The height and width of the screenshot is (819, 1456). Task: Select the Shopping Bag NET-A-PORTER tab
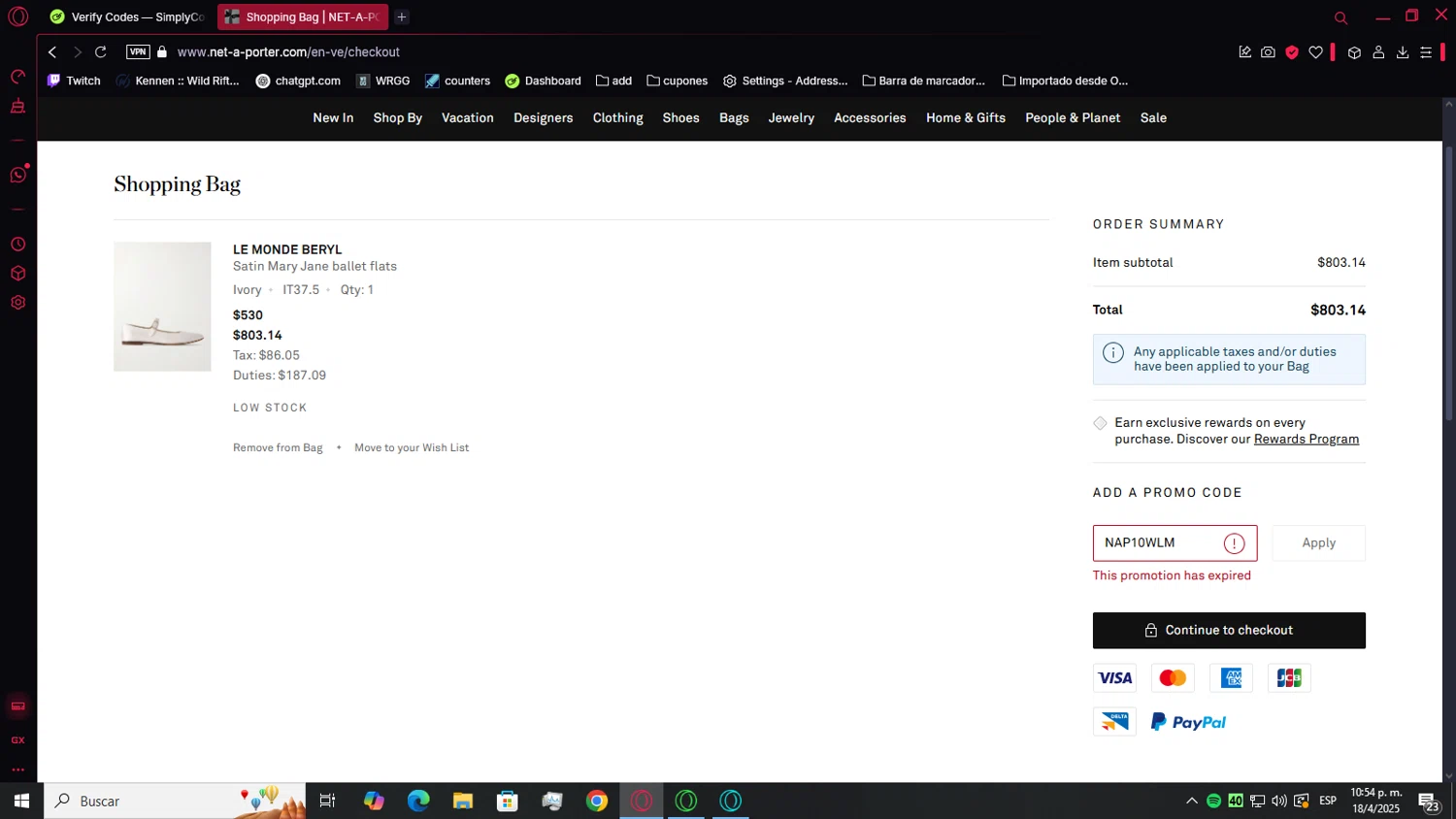(302, 16)
